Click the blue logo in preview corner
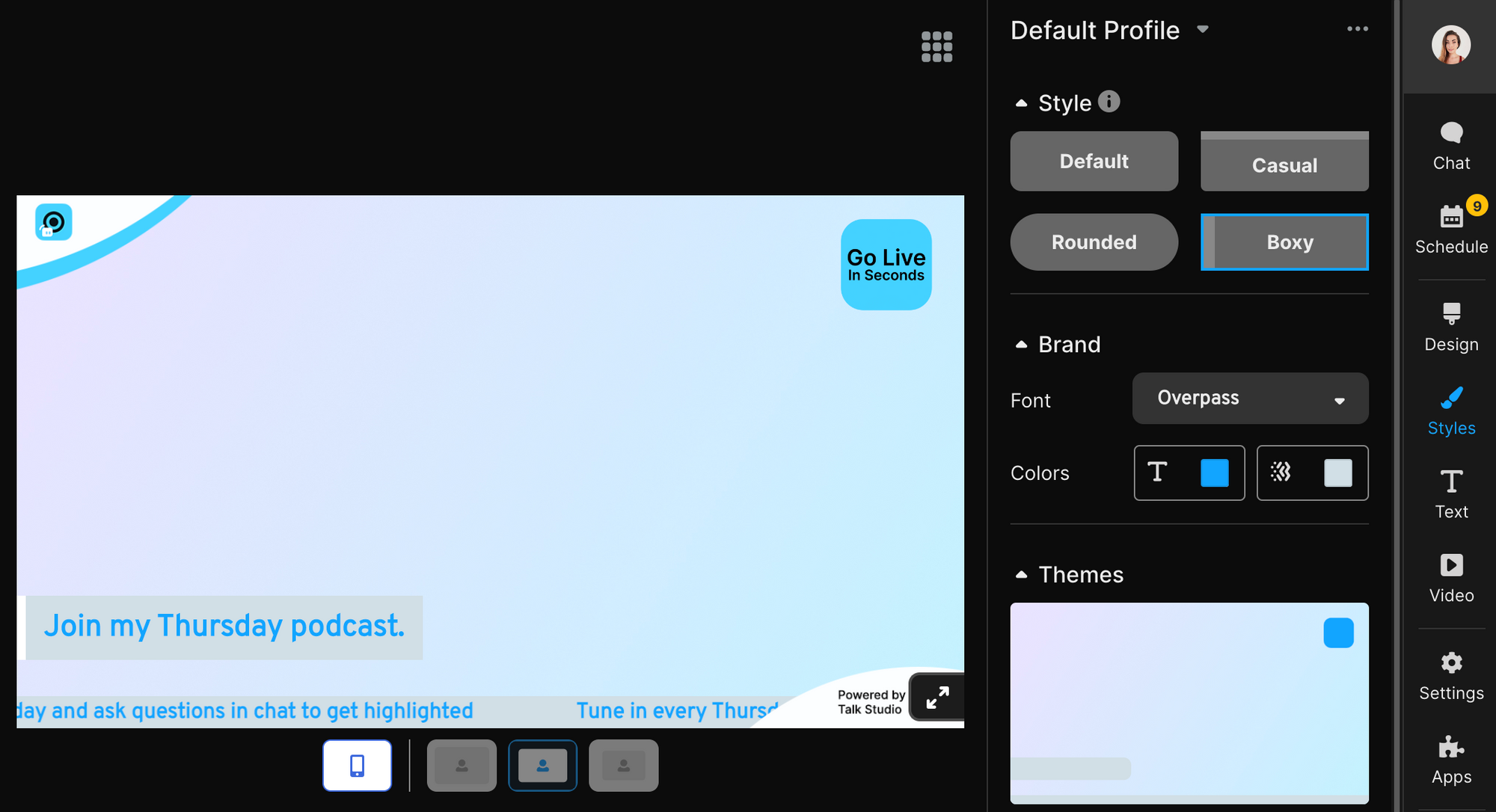Screen dimensions: 1496x812 click(x=53, y=222)
